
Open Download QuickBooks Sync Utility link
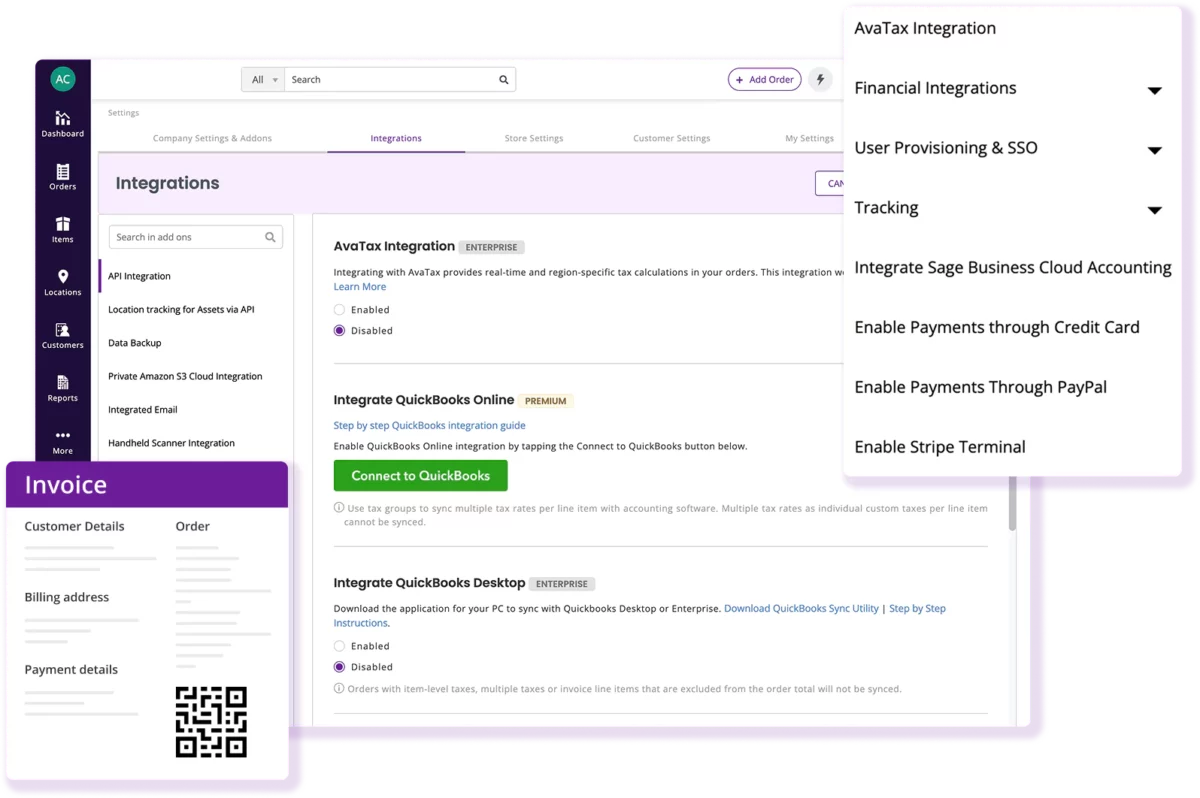pyautogui.click(x=801, y=608)
